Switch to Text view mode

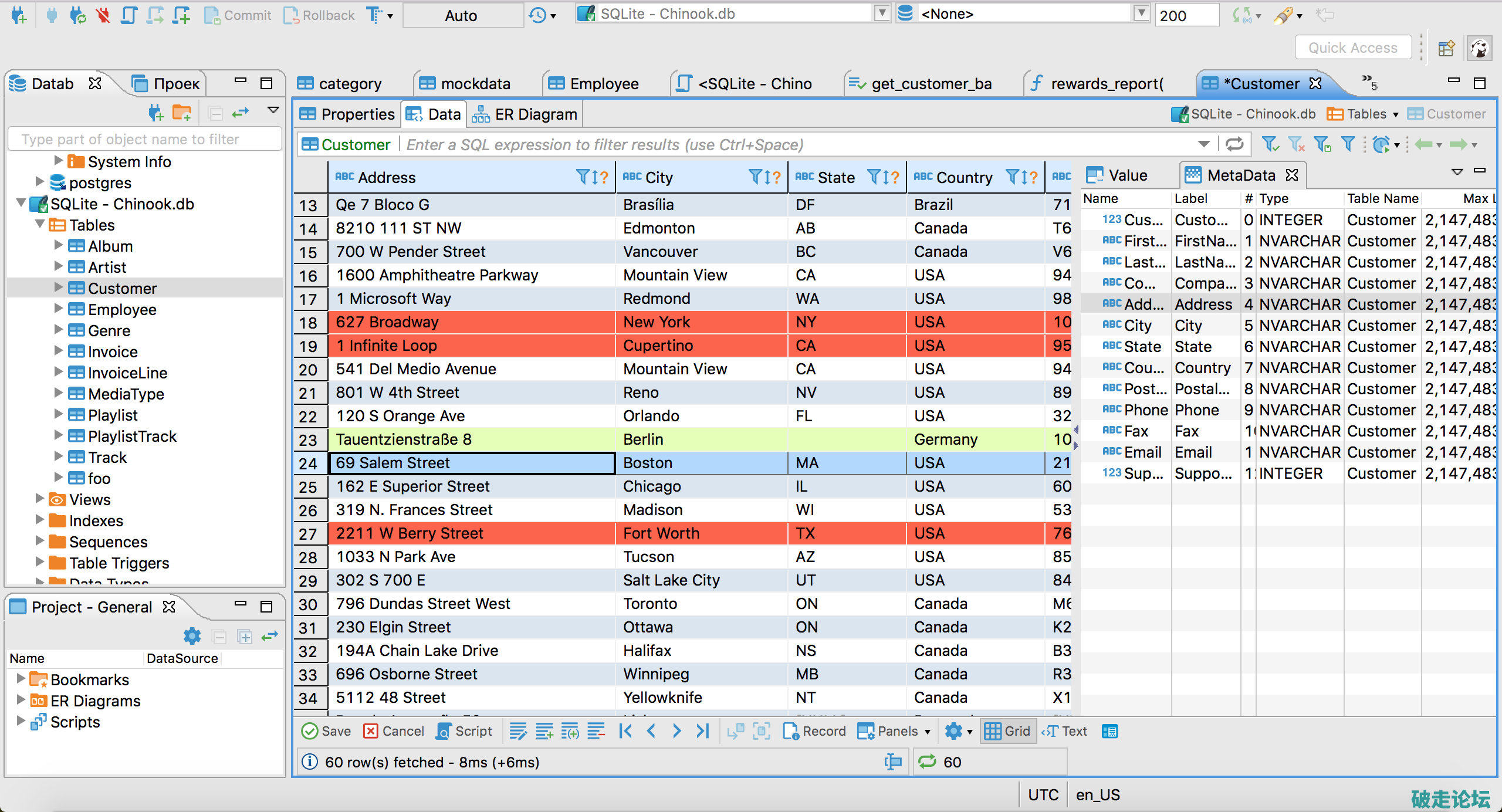(1065, 731)
